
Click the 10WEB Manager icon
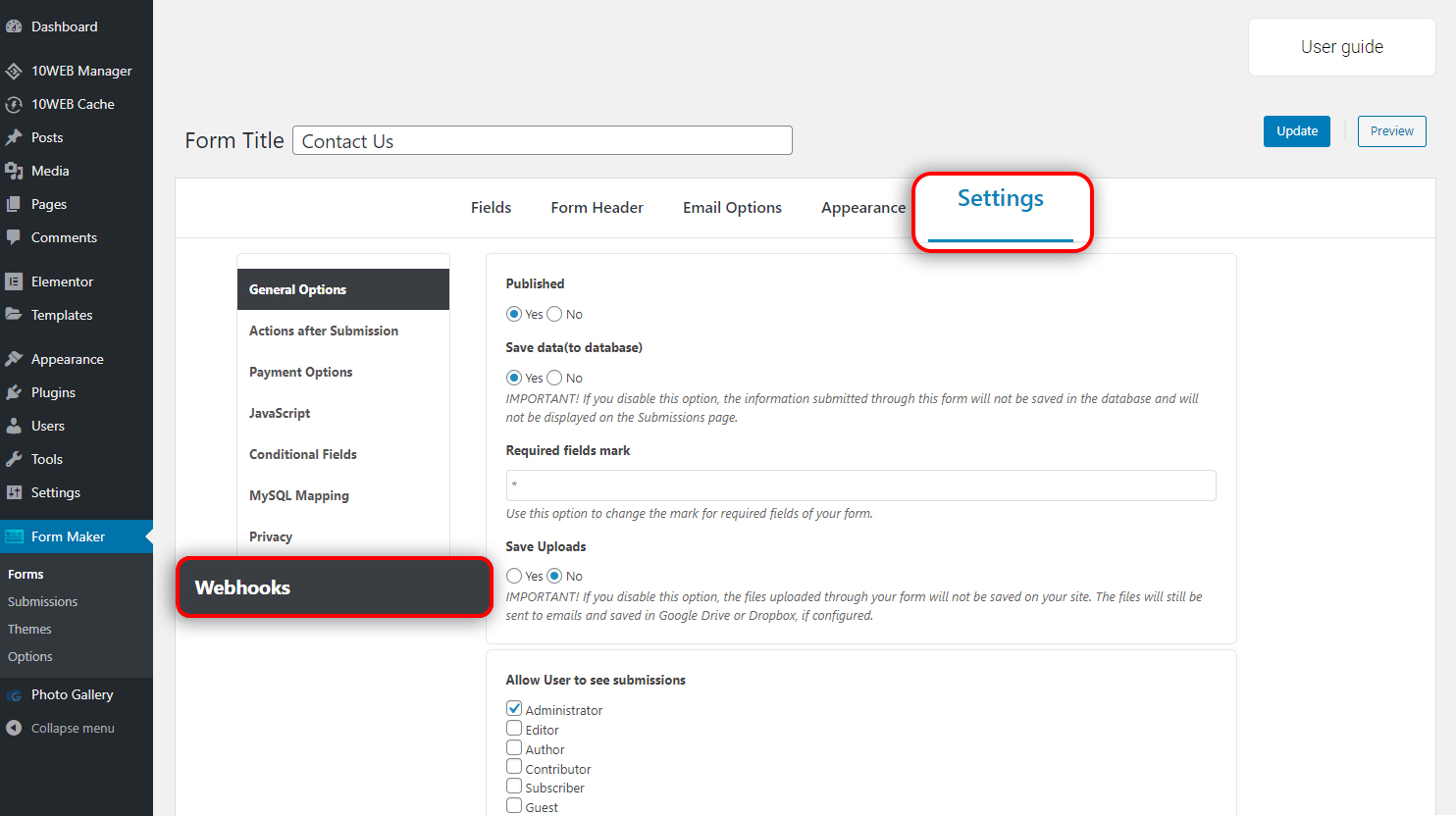(14, 71)
